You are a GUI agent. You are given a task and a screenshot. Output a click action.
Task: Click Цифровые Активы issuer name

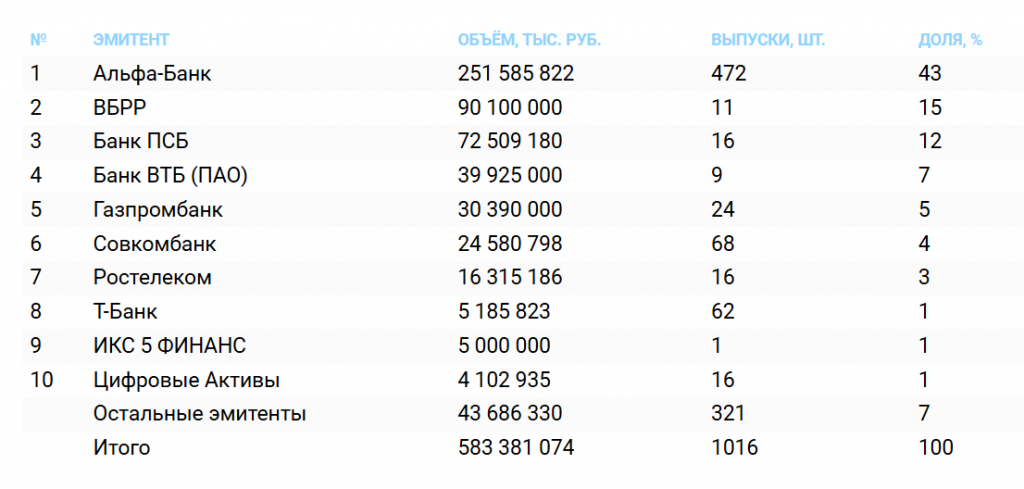[x=186, y=380]
